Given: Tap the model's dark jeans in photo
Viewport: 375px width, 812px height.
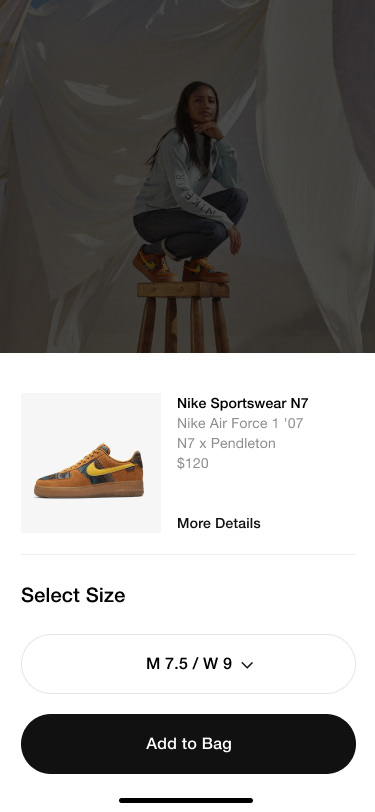Looking at the screenshot, I should pyautogui.click(x=189, y=223).
